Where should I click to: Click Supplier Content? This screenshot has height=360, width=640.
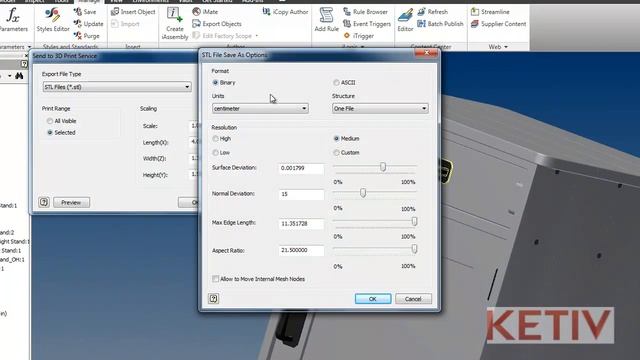498,24
